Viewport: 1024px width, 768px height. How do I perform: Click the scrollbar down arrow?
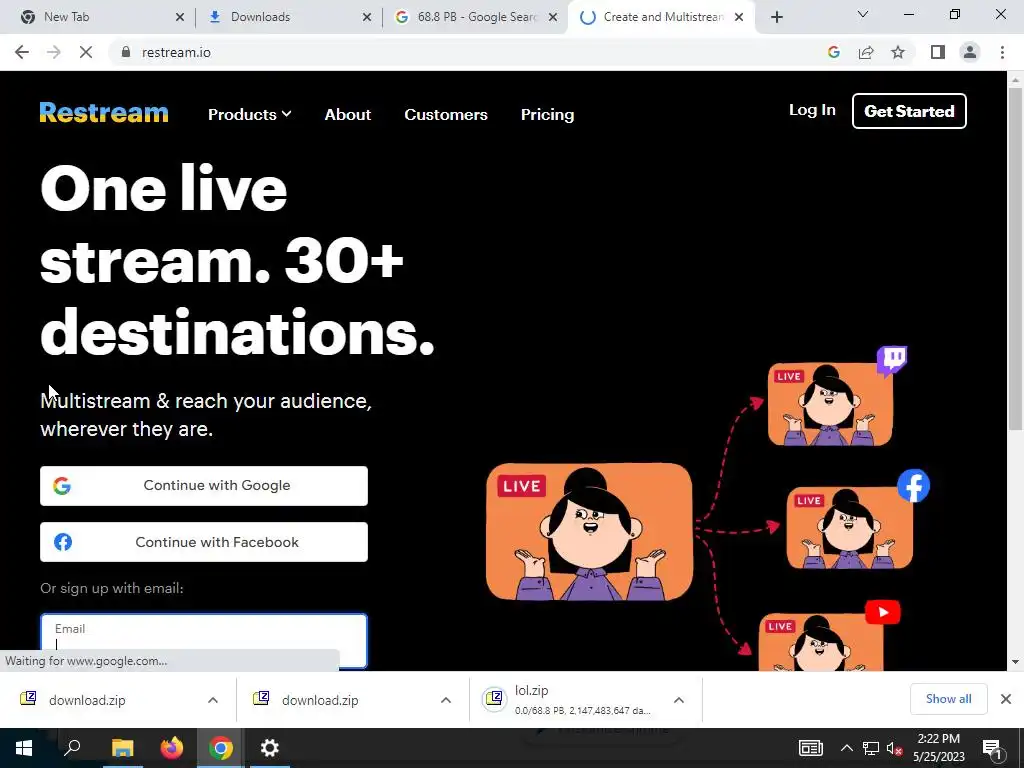tap(1016, 662)
